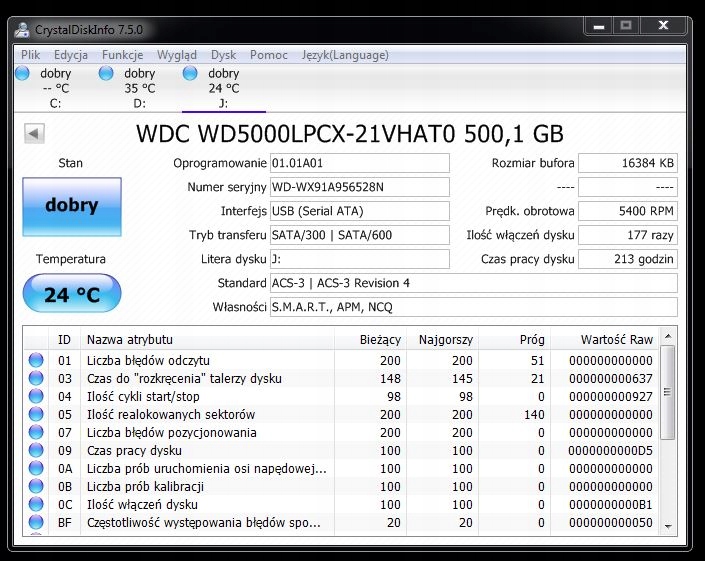The image size is (705, 561).
Task: Click the Najgorszy column header
Action: click(x=442, y=339)
